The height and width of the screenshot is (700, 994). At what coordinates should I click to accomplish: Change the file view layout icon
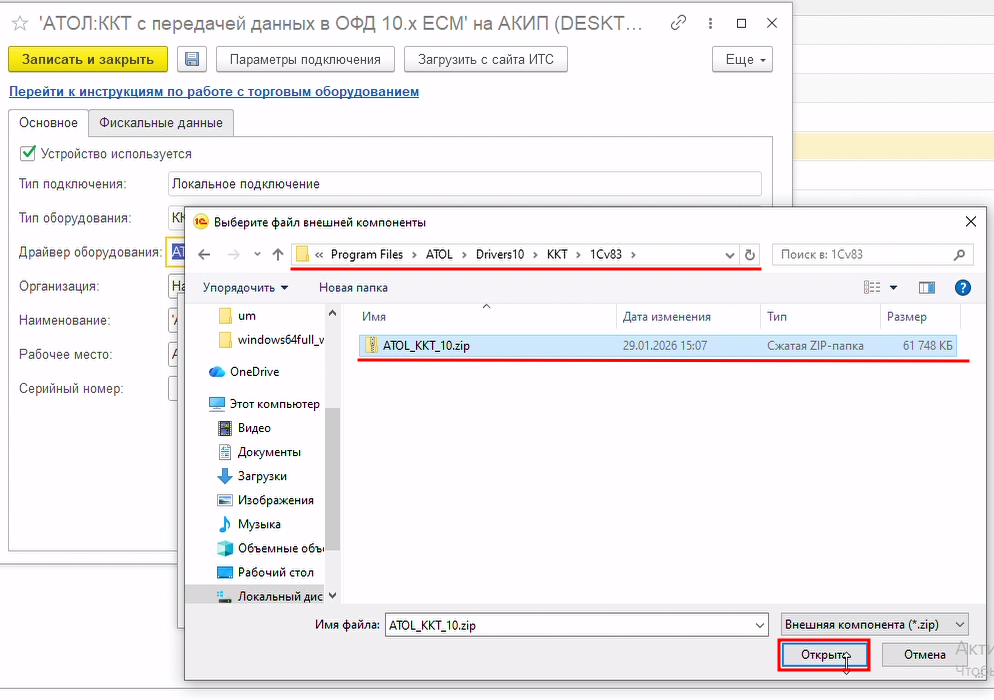tap(872, 288)
